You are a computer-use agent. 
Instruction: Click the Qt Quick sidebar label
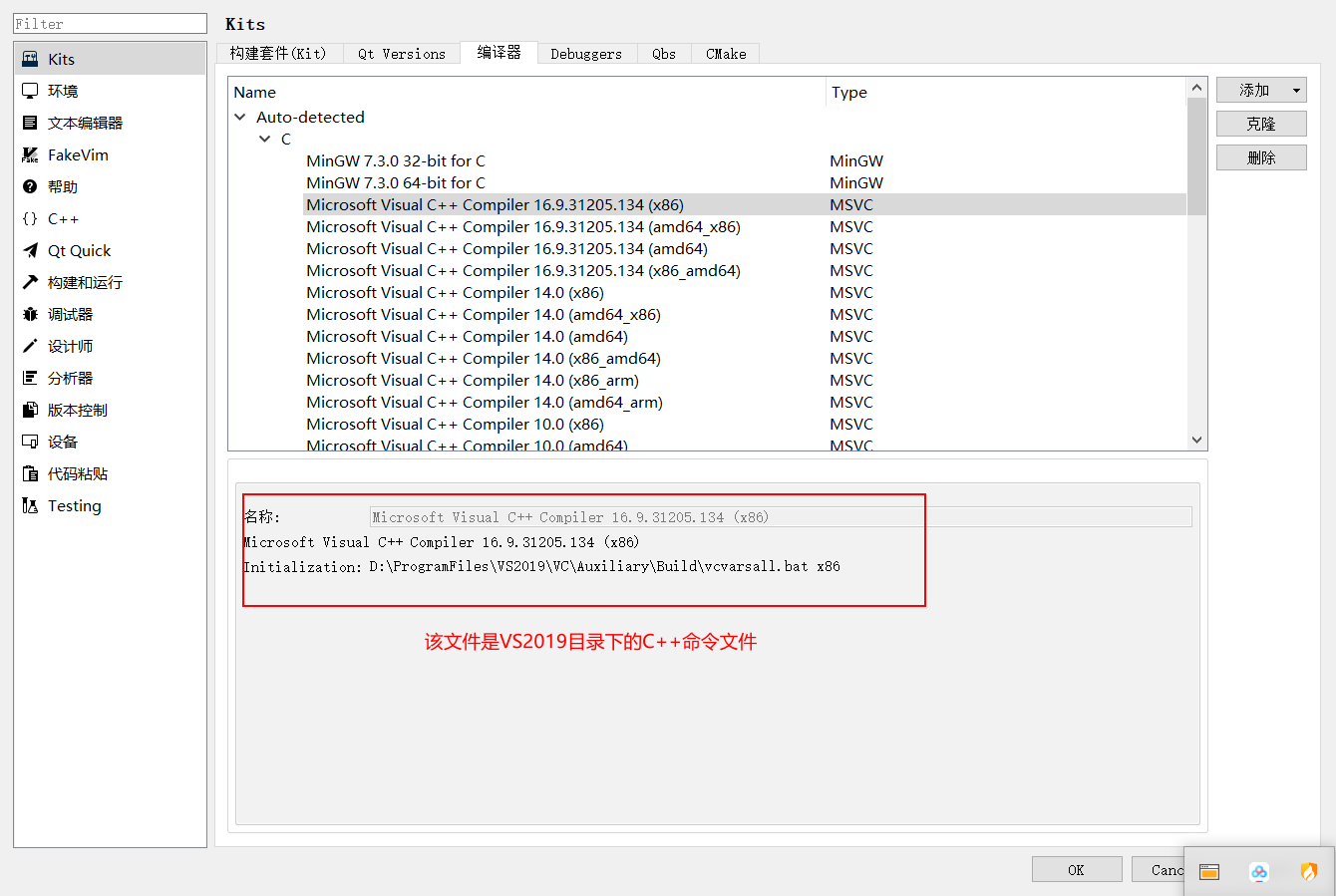(80, 250)
